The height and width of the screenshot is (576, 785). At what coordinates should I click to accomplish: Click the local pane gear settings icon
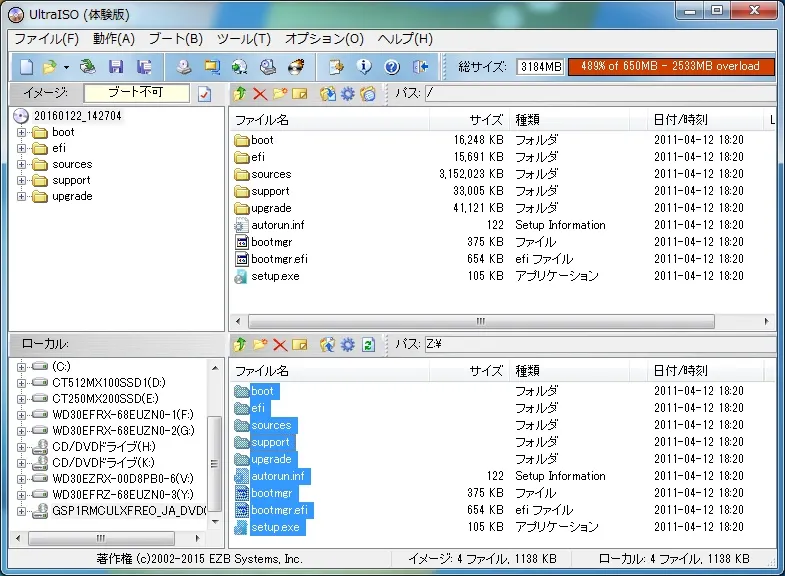tap(348, 344)
